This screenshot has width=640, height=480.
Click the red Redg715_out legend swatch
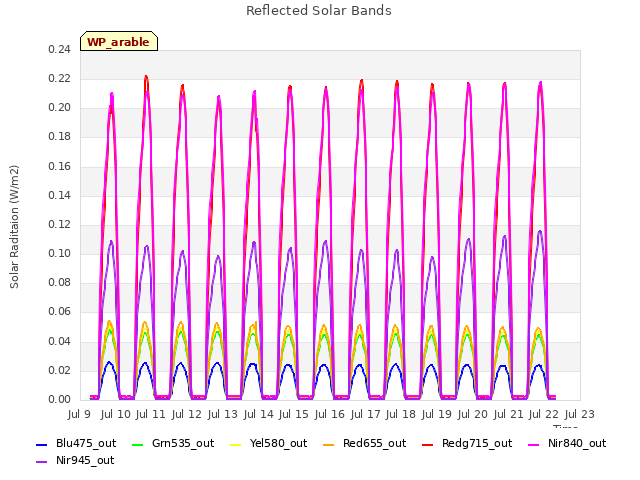point(428,444)
